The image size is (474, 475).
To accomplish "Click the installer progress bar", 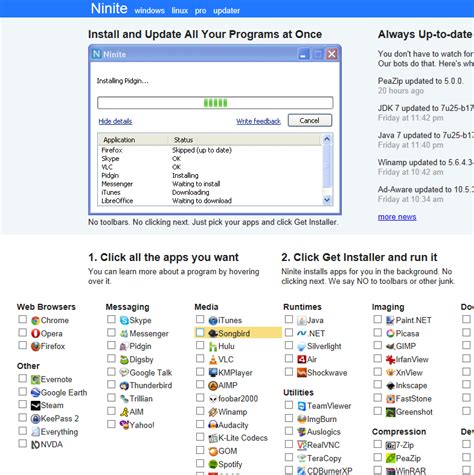I will [x=215, y=103].
